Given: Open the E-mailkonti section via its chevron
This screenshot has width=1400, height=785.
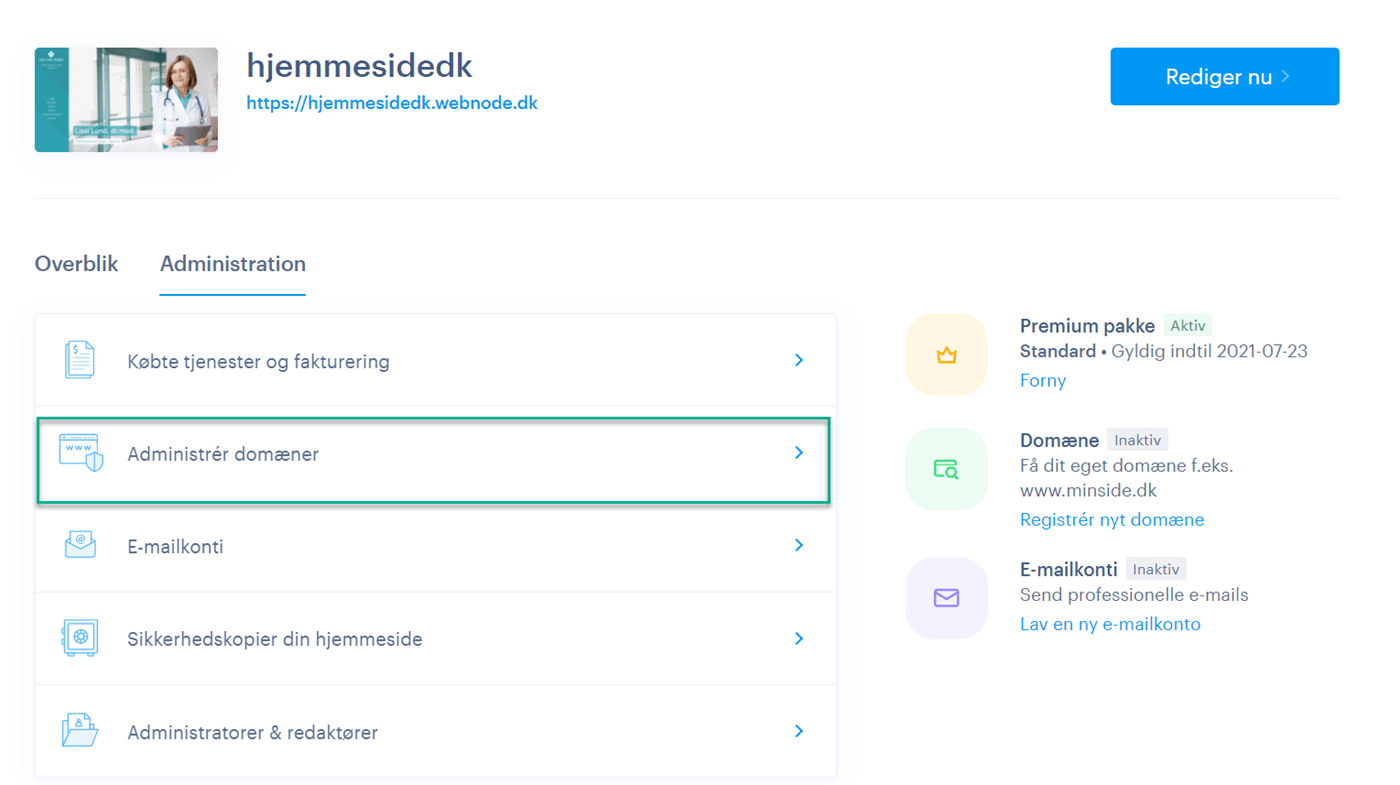Looking at the screenshot, I should click(x=798, y=545).
